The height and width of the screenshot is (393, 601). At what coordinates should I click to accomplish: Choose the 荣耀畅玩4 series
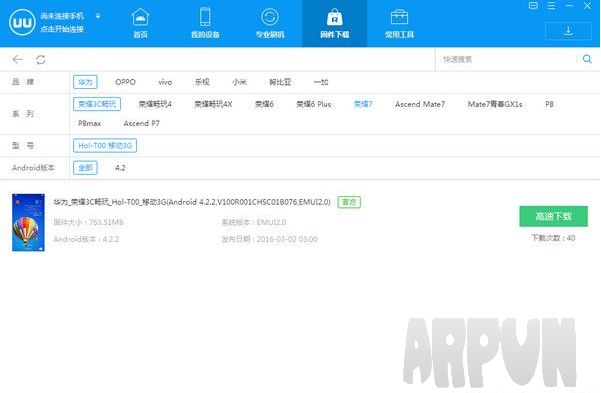155,104
